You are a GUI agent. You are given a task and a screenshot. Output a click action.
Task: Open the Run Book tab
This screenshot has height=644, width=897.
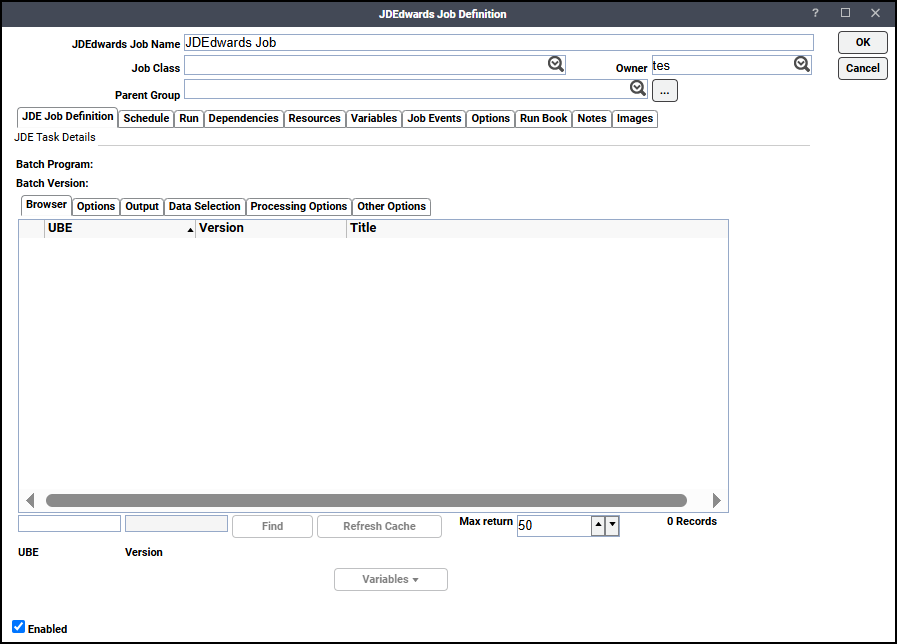543,118
